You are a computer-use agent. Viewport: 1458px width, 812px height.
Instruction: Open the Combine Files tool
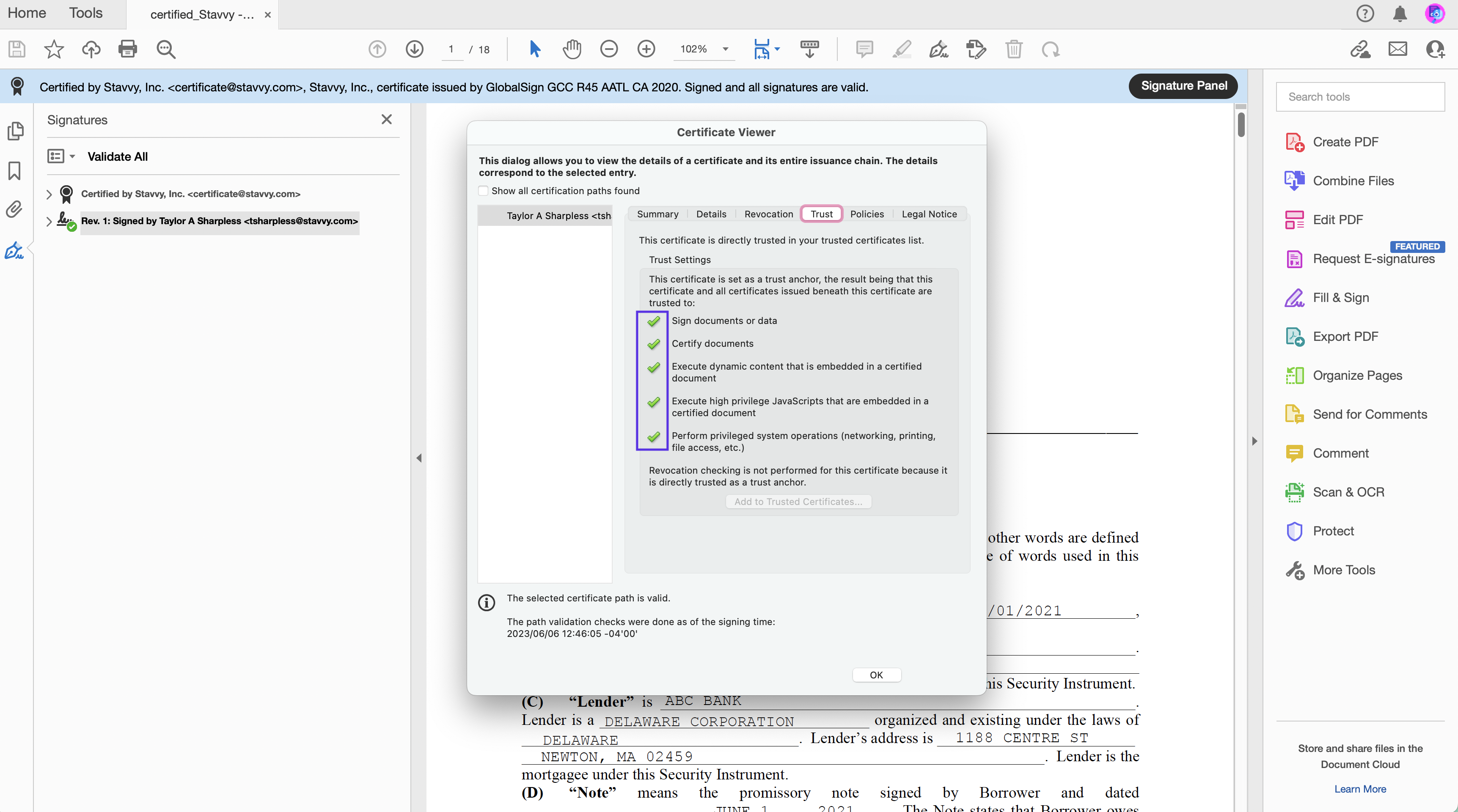click(x=1340, y=181)
